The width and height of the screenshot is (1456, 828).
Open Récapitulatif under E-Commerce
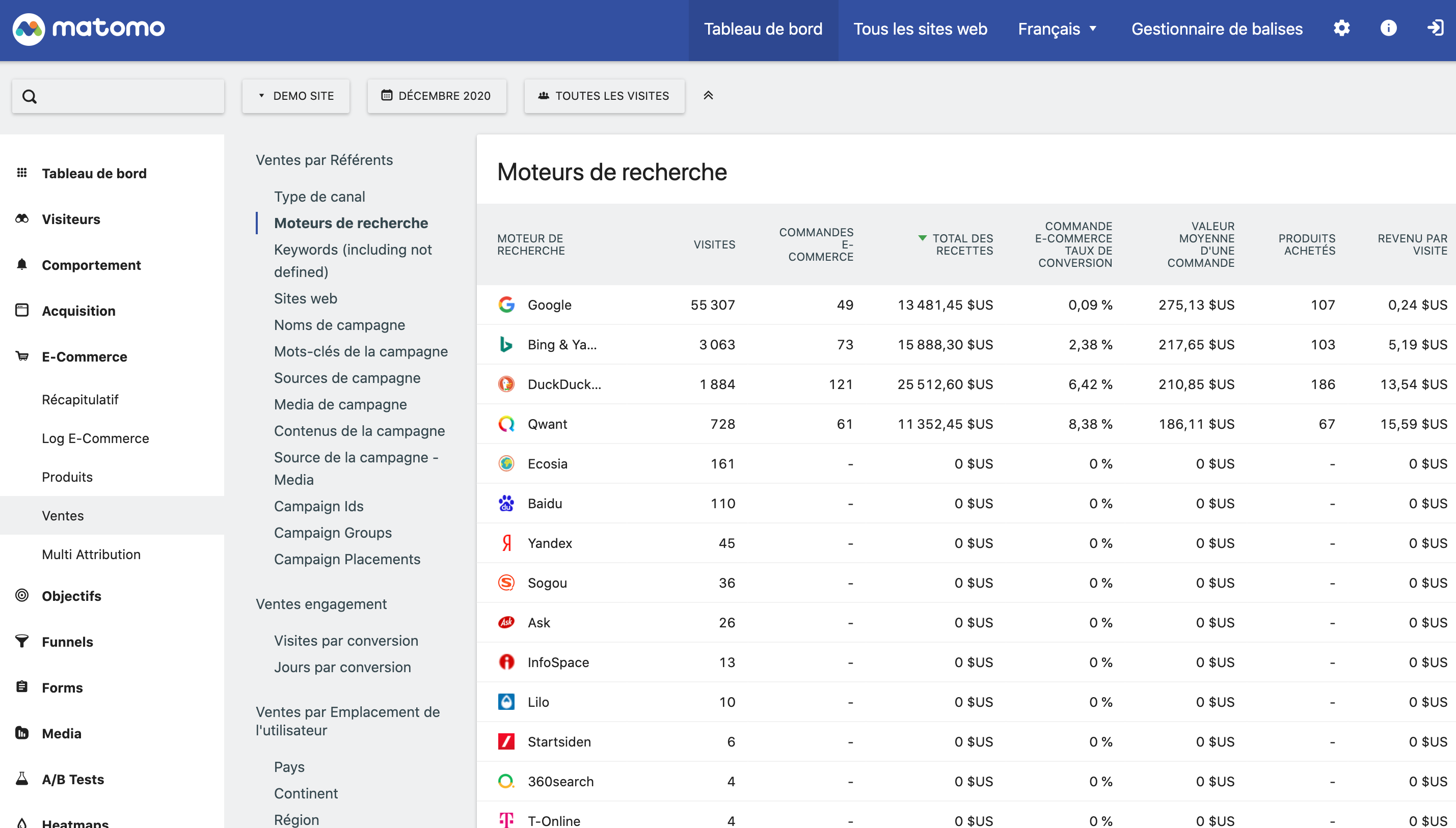point(79,400)
